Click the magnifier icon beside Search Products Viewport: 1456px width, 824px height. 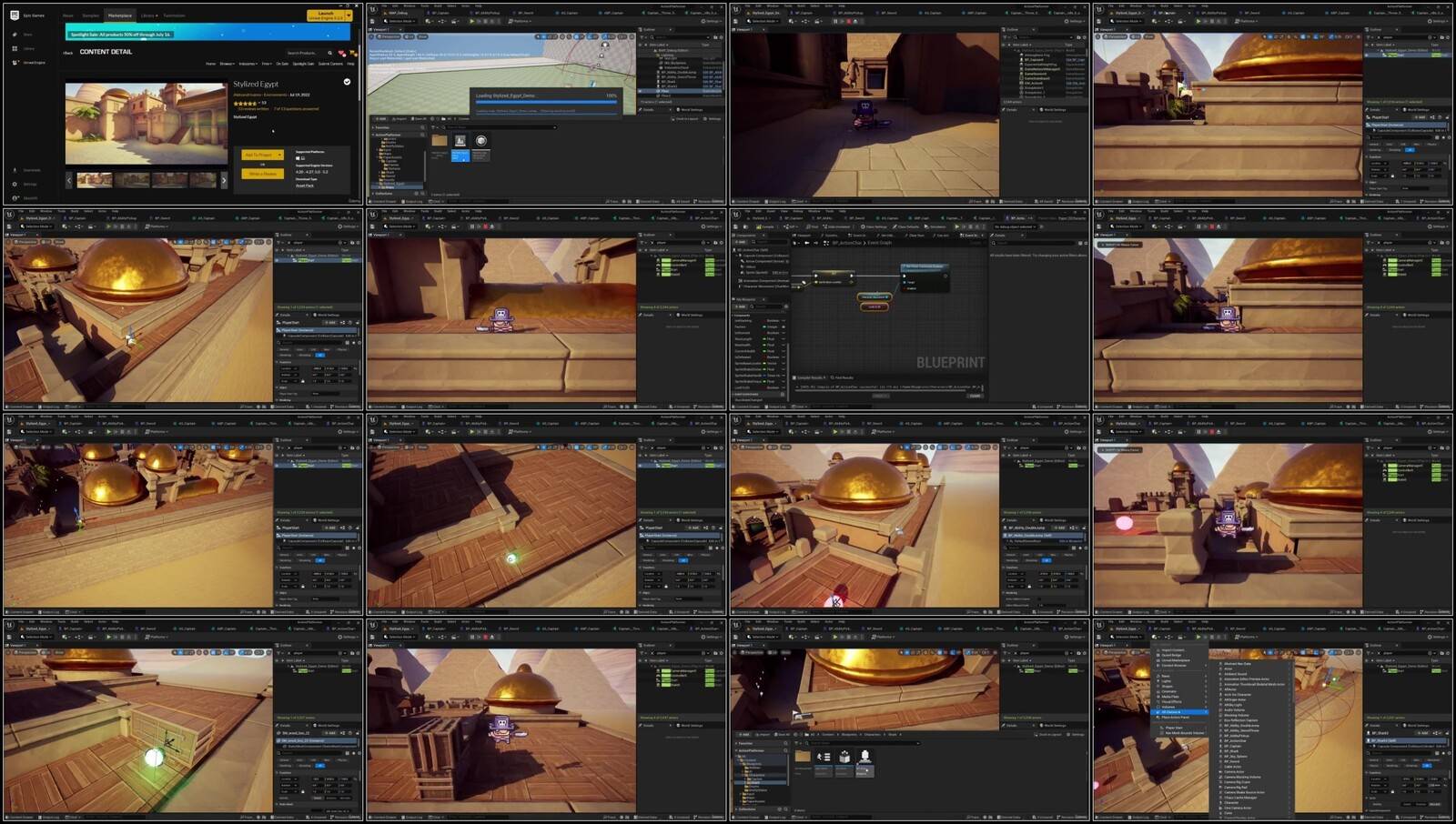329,53
